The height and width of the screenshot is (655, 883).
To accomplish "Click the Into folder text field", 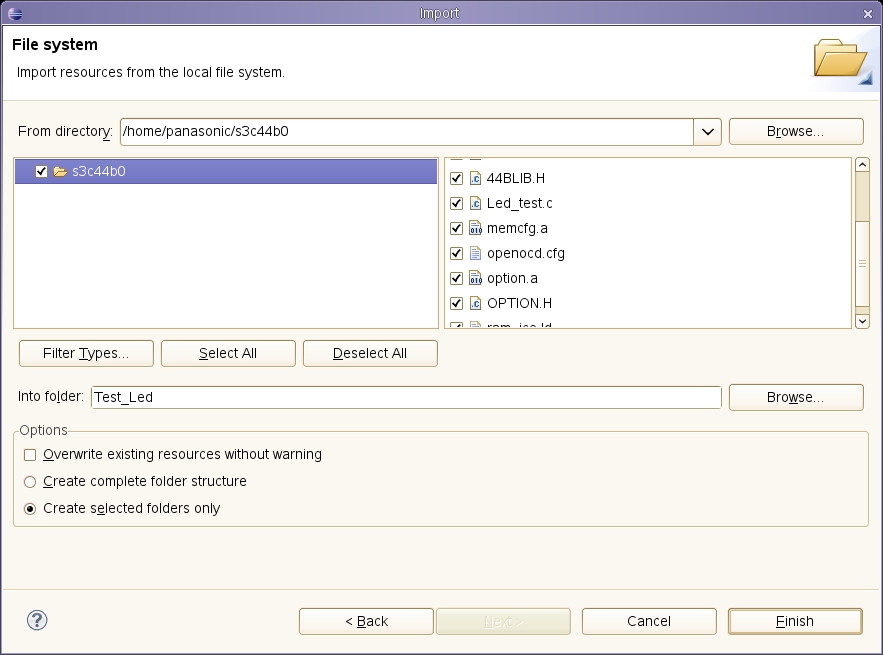I will [406, 397].
